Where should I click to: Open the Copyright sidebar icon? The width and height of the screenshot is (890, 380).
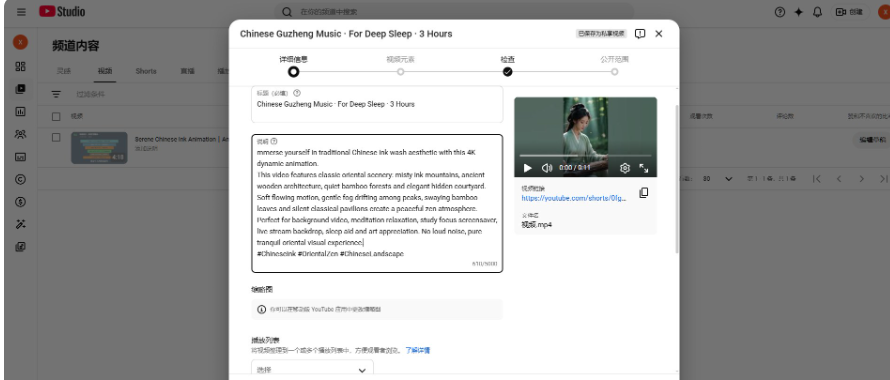(20, 179)
